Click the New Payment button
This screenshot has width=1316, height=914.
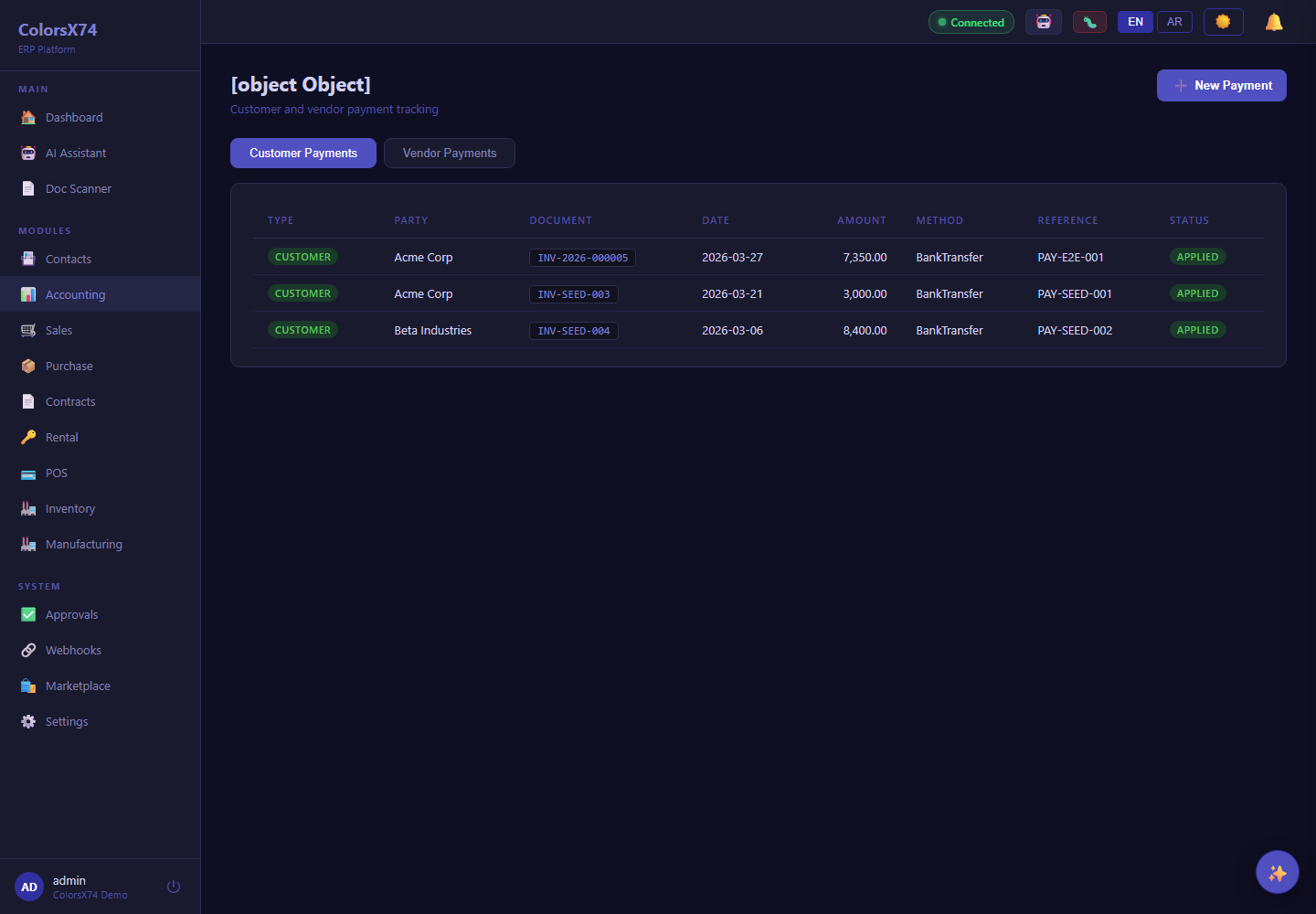click(x=1222, y=85)
